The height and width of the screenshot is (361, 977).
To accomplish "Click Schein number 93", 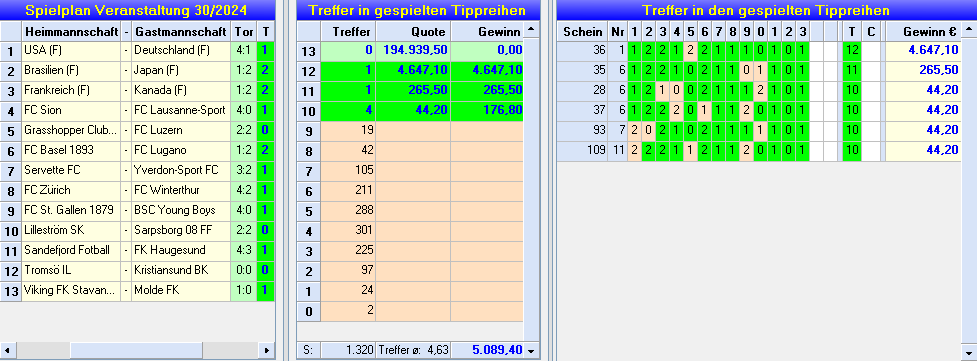I will tap(582, 130).
